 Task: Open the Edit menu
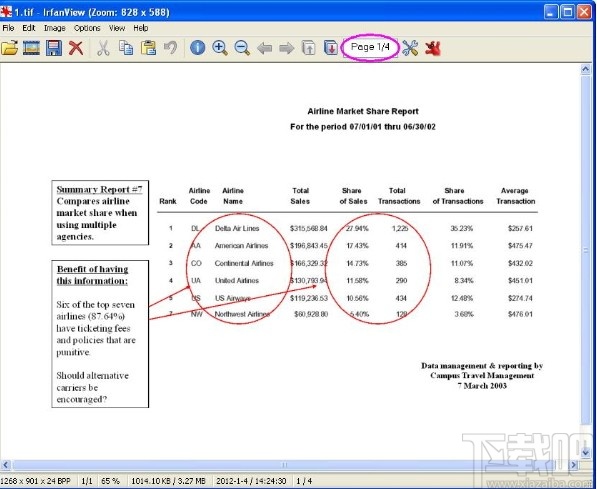[x=29, y=28]
